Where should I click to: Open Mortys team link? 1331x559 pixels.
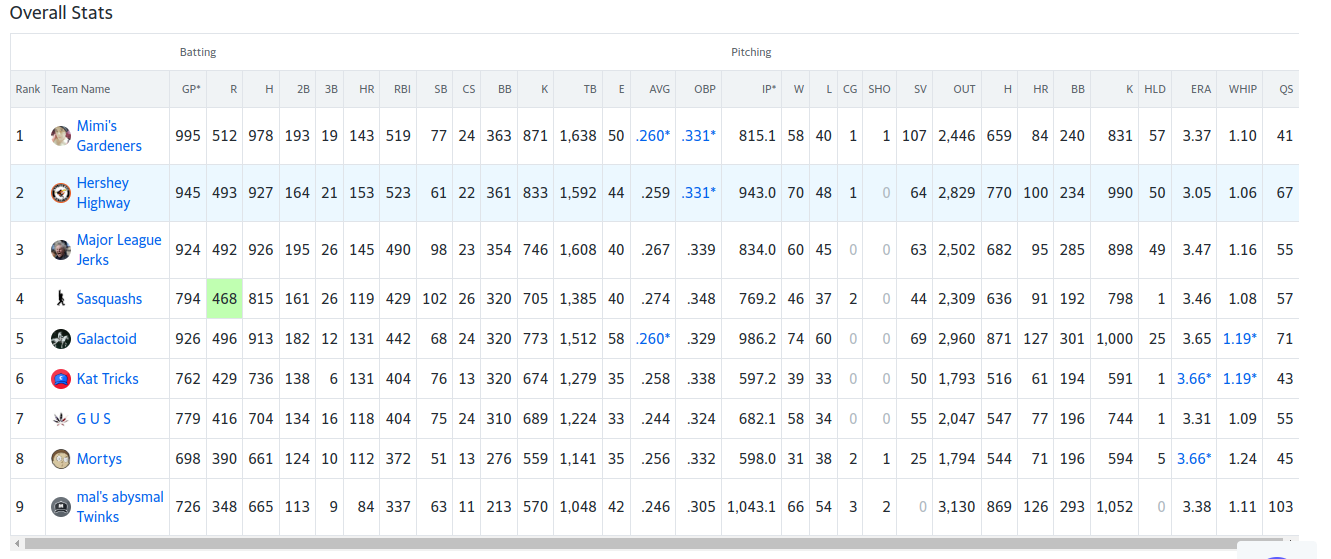(99, 459)
